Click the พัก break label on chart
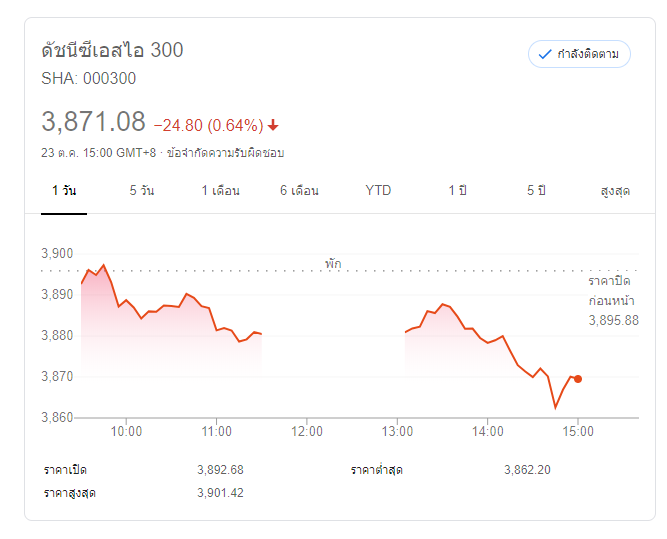 click(x=333, y=263)
